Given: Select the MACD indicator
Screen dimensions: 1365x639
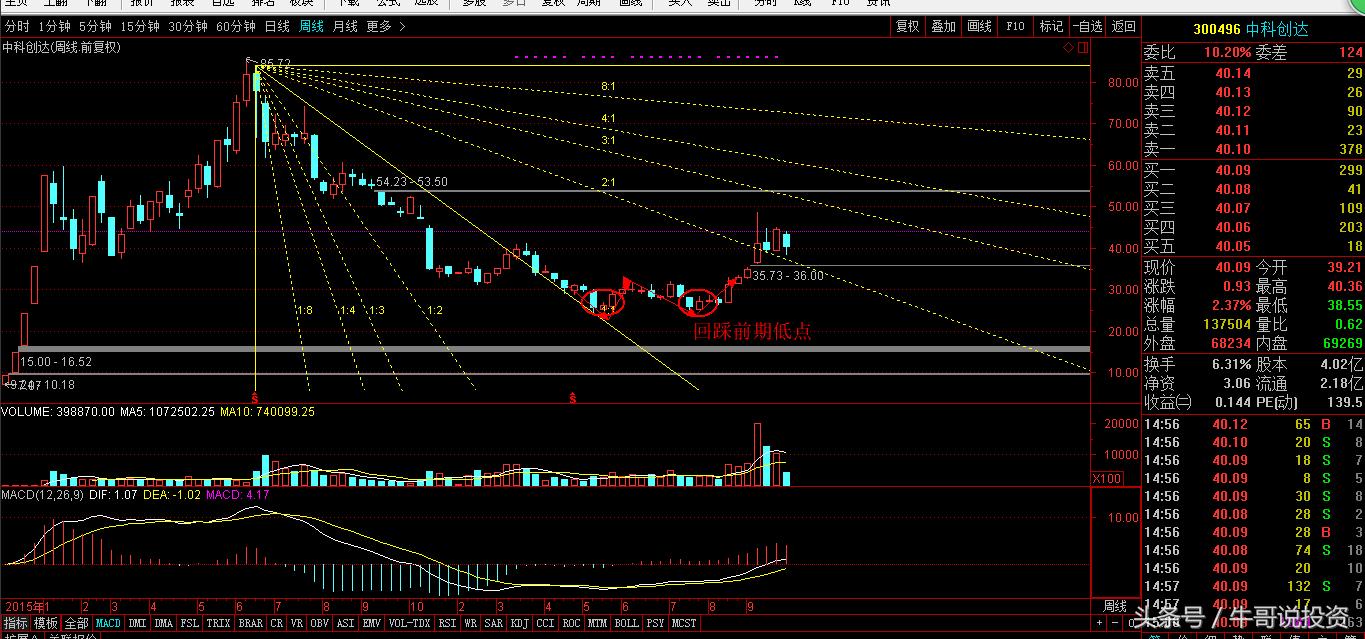Looking at the screenshot, I should point(108,623).
